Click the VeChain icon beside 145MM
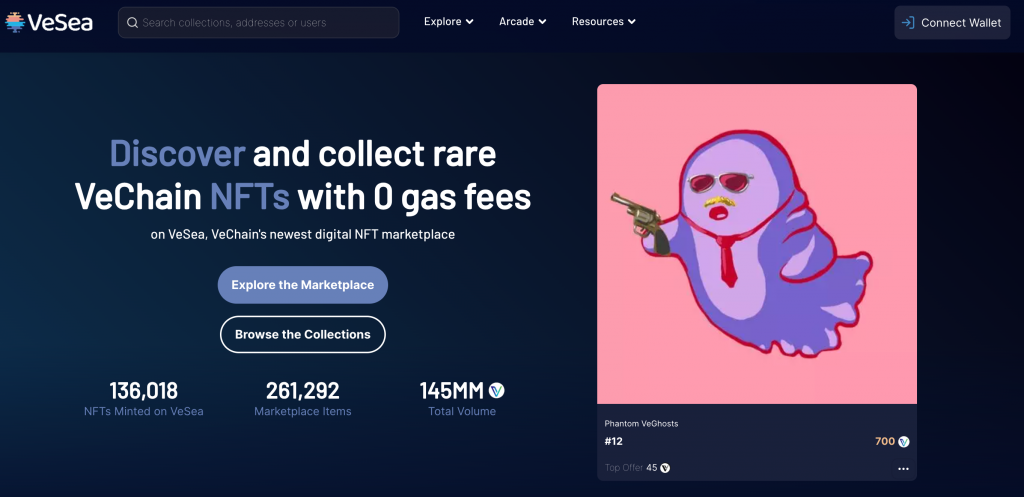The height and width of the screenshot is (497, 1024). 497,391
